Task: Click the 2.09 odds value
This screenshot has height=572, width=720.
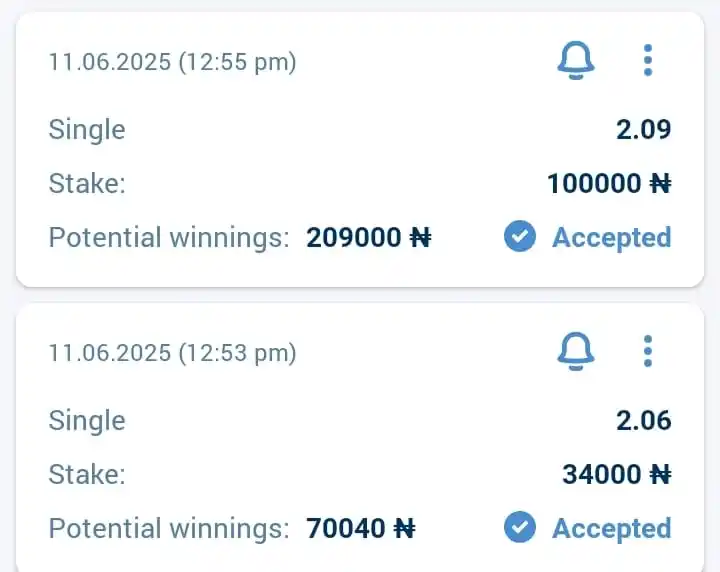Action: (643, 129)
